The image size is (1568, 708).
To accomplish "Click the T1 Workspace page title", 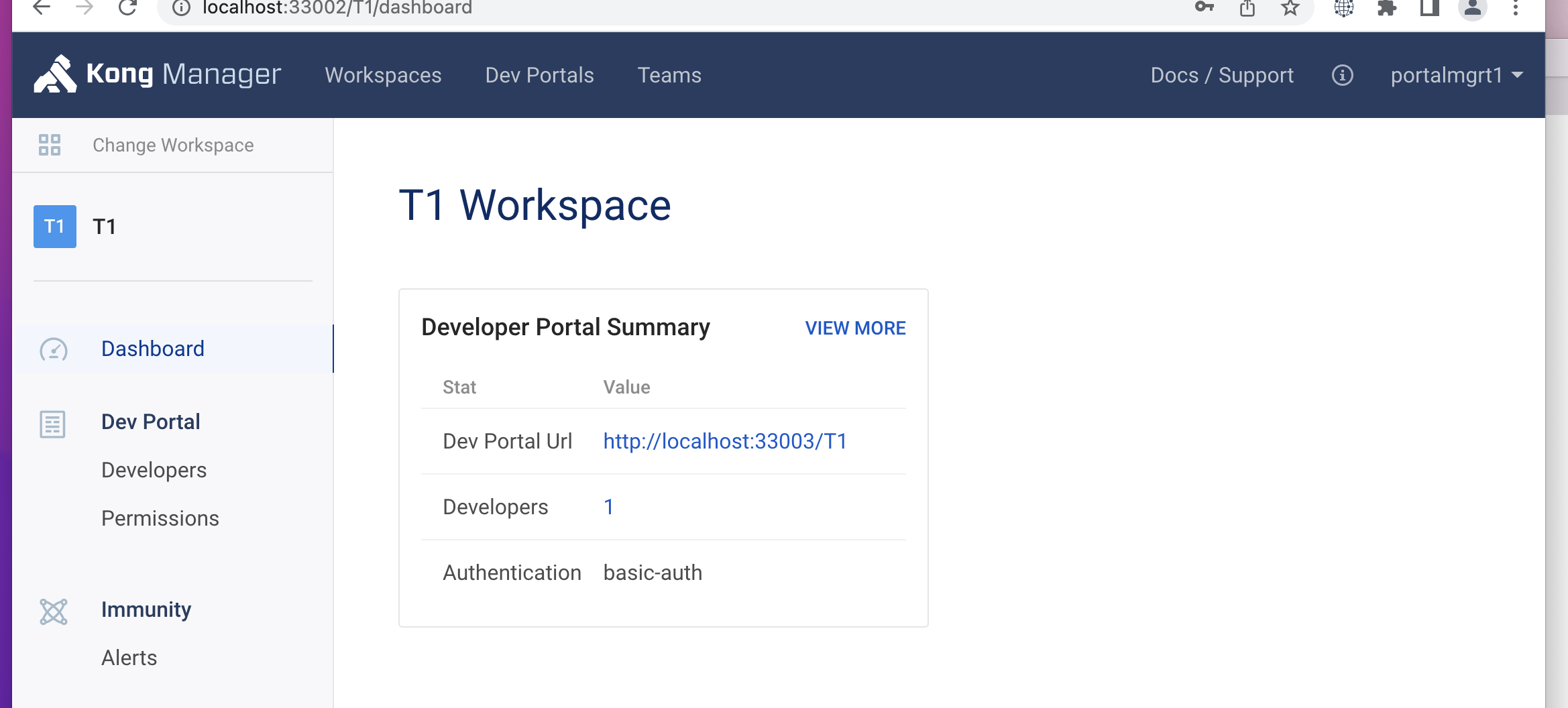I will pos(535,204).
